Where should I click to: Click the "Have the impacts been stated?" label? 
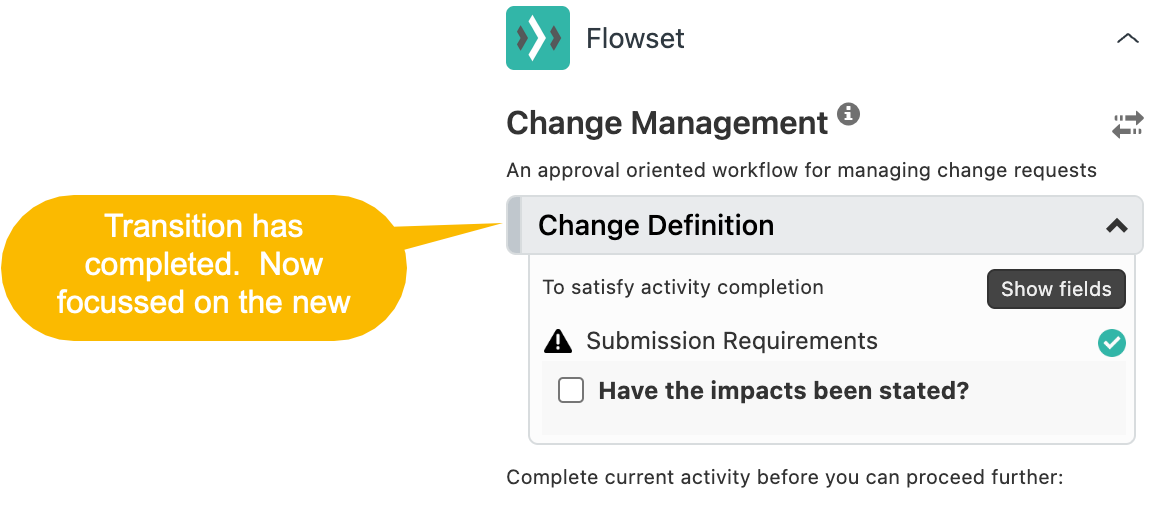tap(783, 390)
